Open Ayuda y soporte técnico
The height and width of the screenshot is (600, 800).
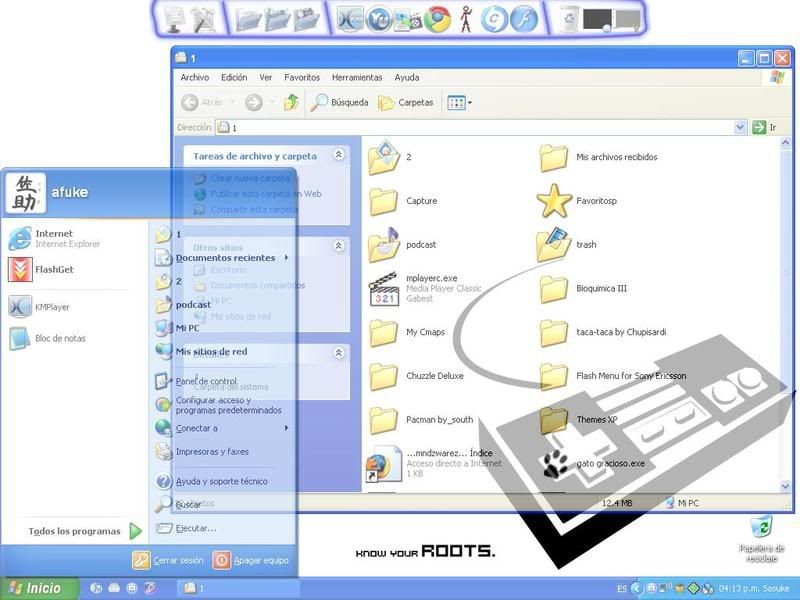pyautogui.click(x=211, y=481)
